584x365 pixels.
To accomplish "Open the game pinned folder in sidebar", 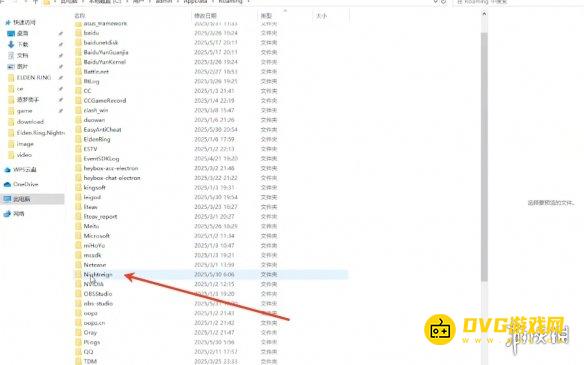I will coord(20,111).
